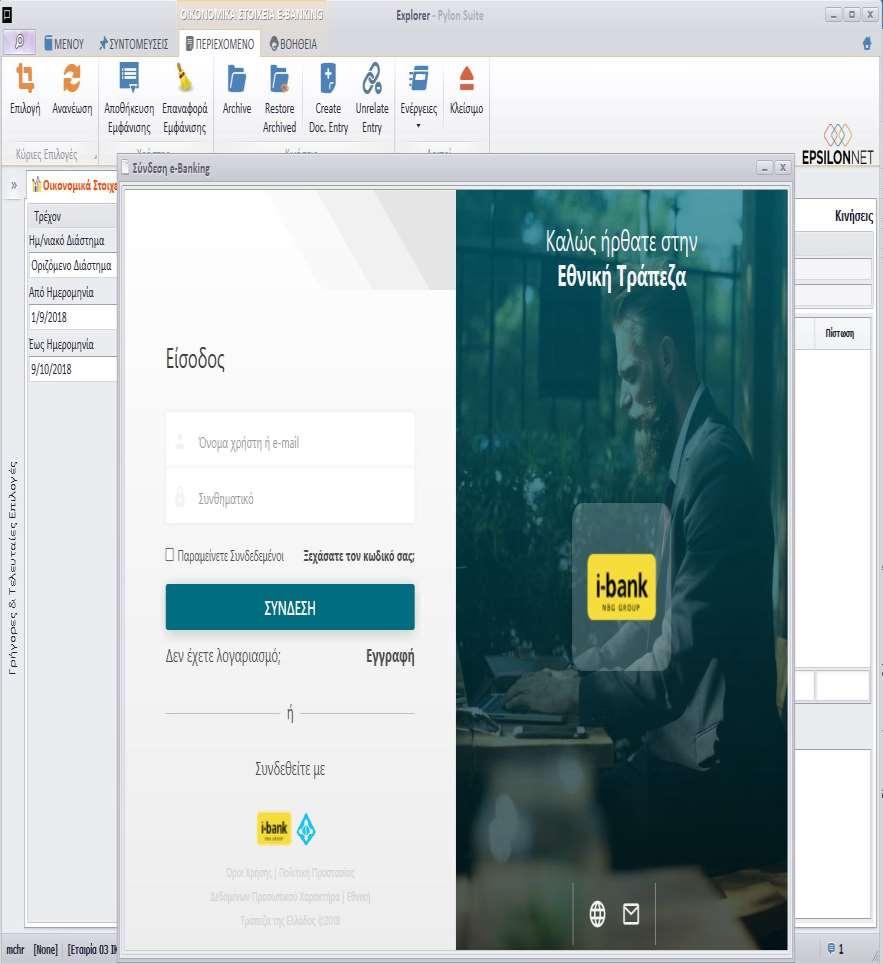Click the blue home icon at the top right

(867, 43)
